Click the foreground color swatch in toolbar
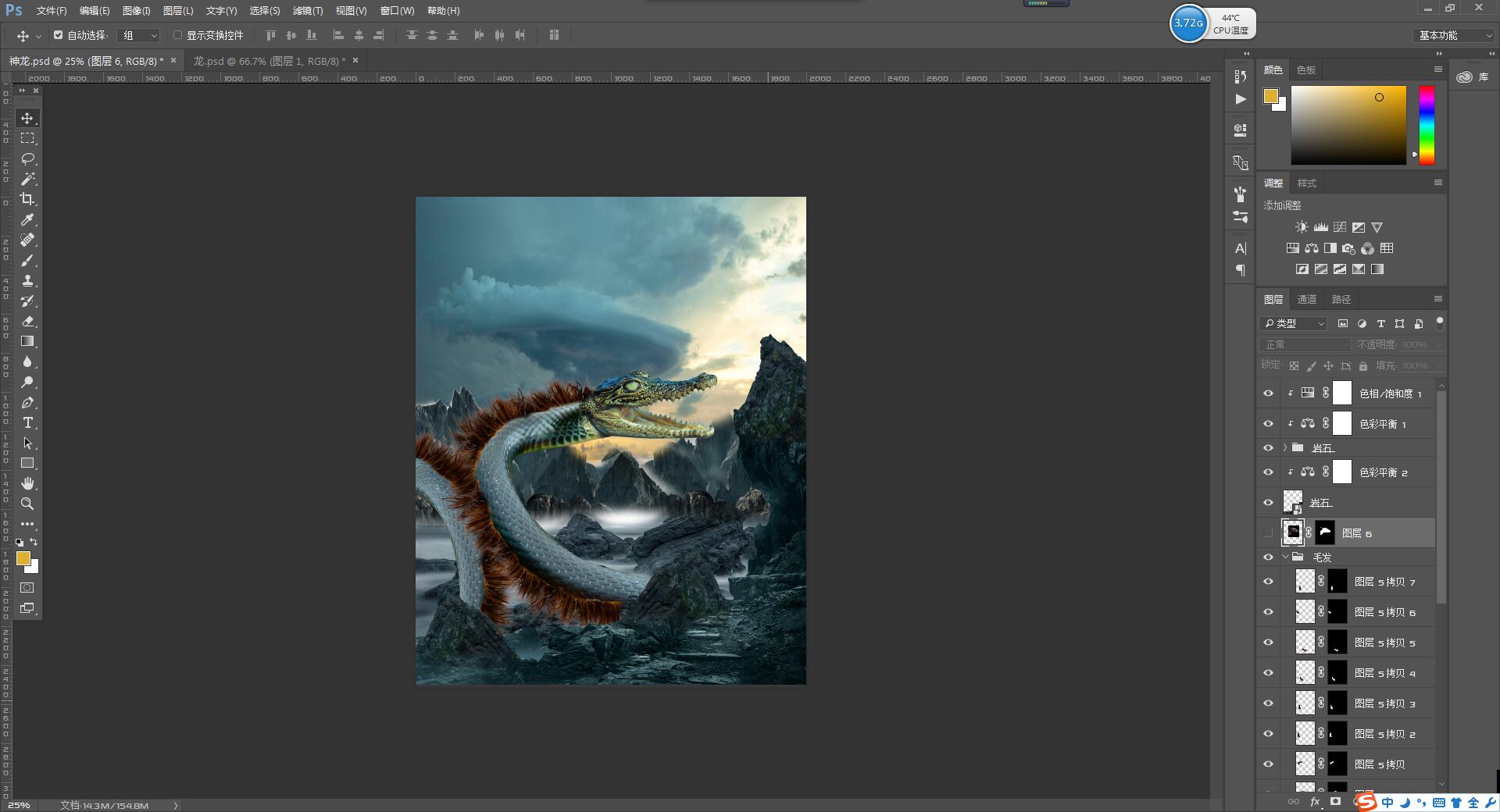This screenshot has height=812, width=1500. (23, 558)
